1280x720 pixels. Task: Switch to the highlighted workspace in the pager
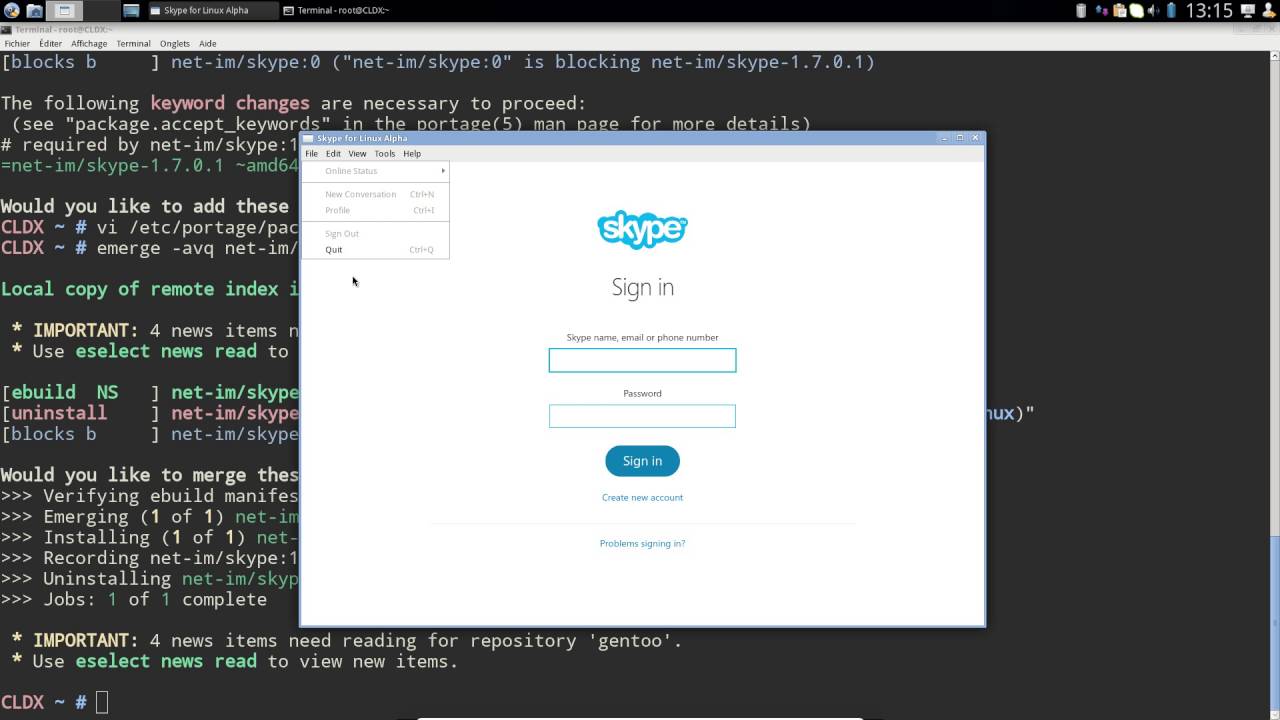(64, 10)
